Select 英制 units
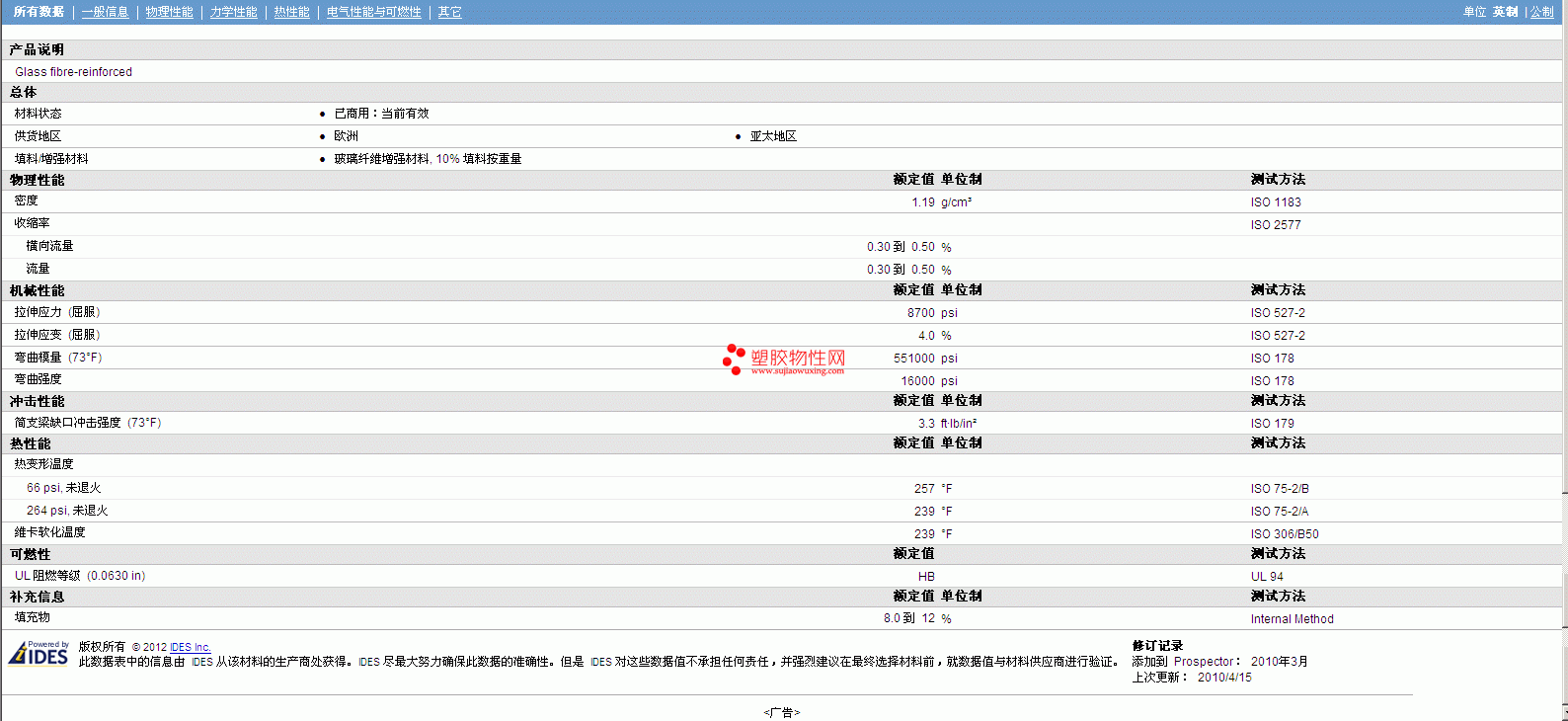This screenshot has height=721, width=1568. [1505, 12]
